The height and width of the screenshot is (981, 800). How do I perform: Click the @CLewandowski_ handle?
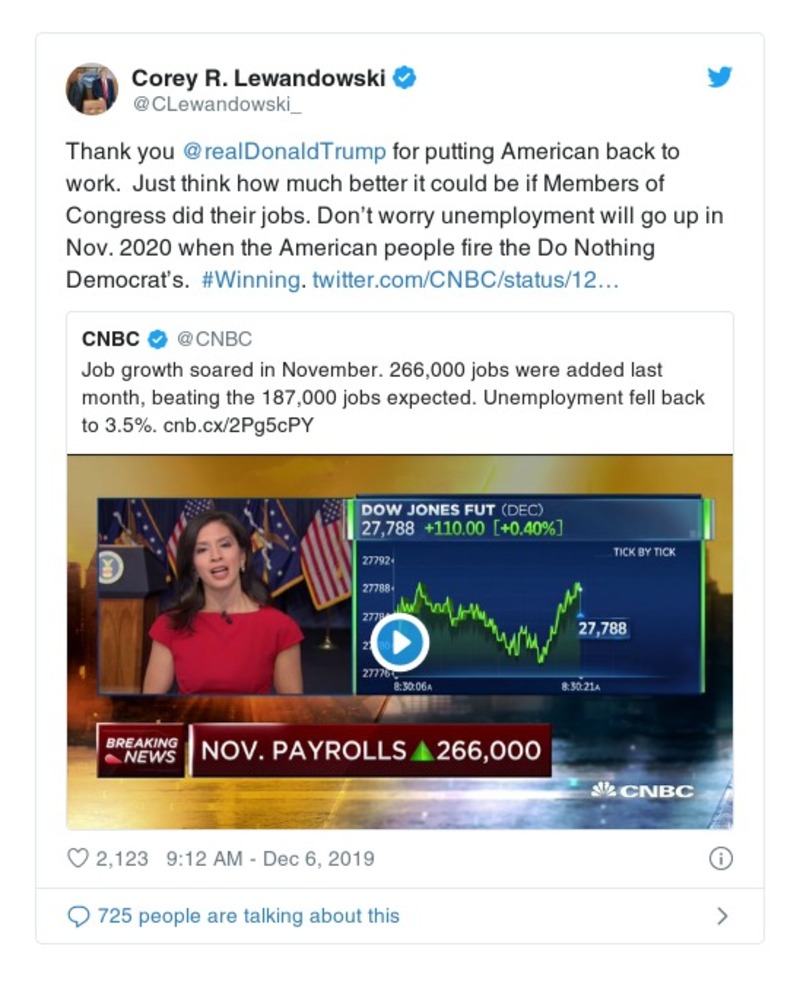pos(203,102)
